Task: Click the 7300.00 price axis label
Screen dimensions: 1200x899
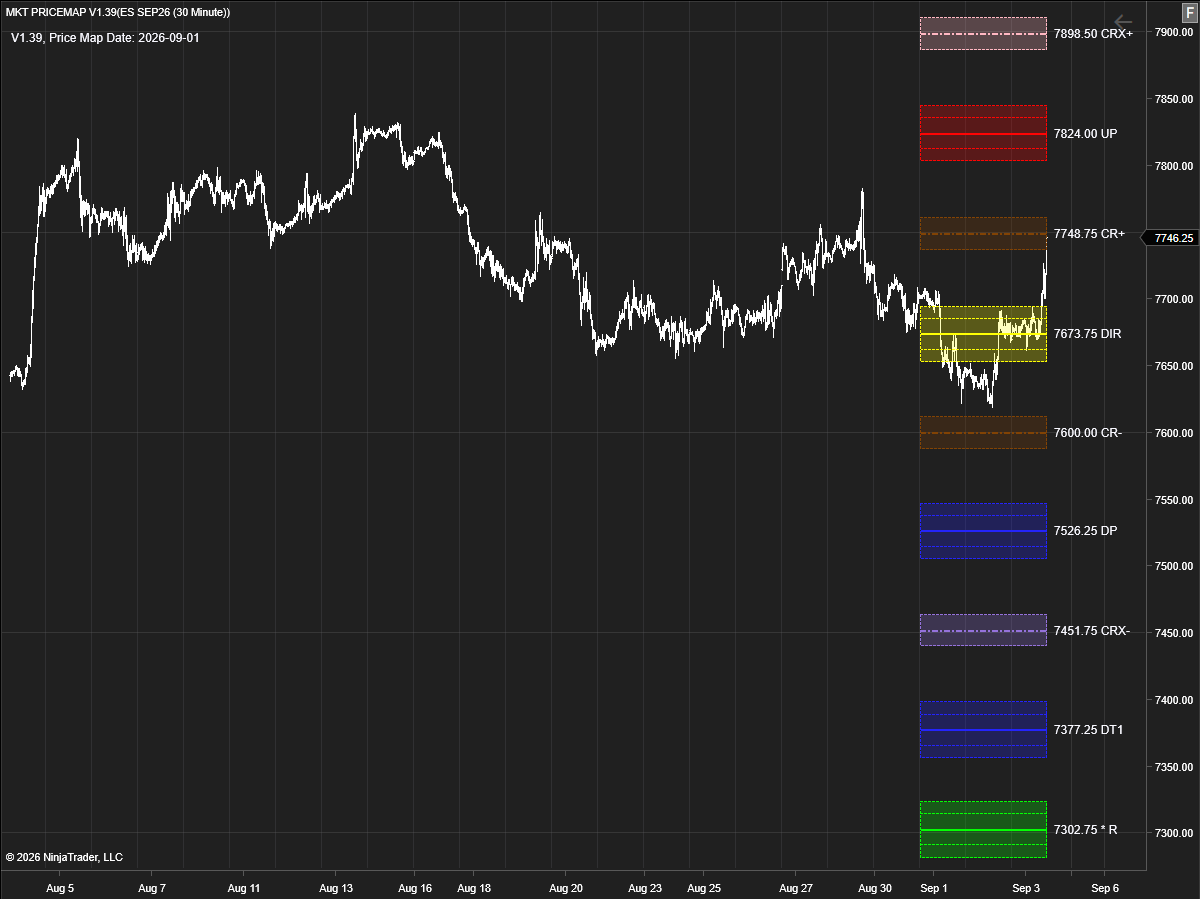Action: tap(1173, 833)
